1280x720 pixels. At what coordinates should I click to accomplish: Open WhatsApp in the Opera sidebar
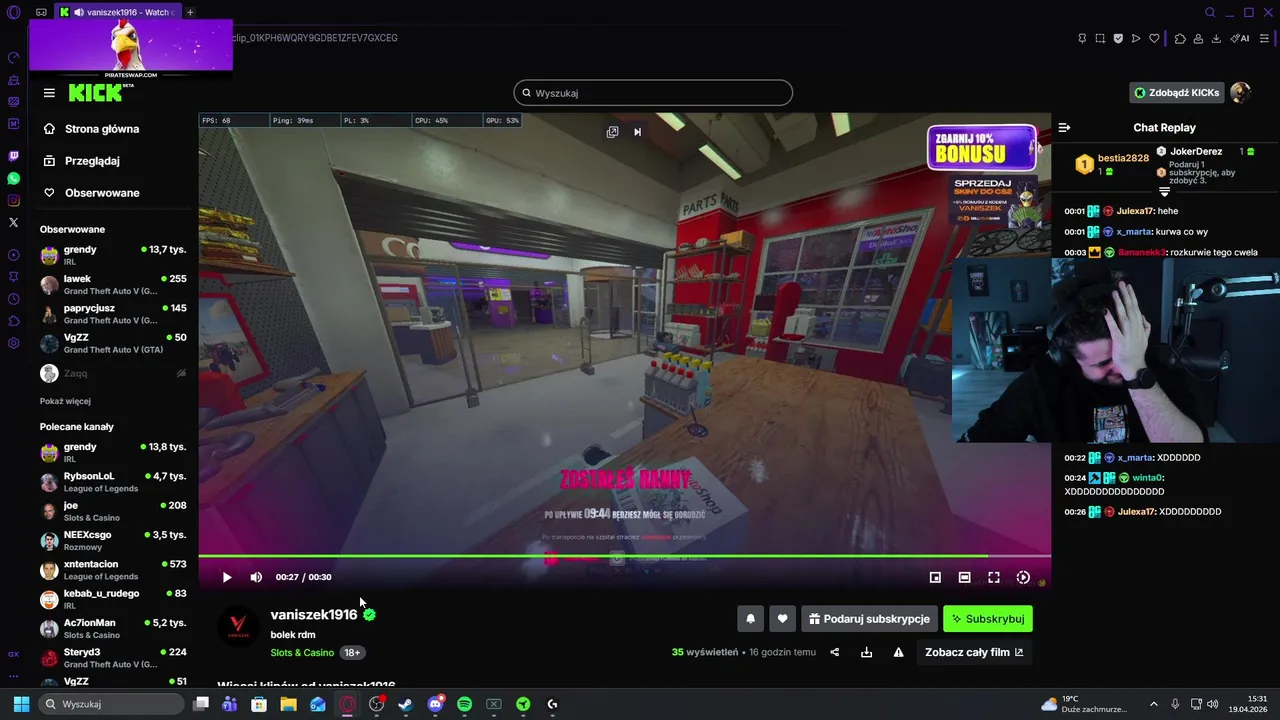tap(13, 178)
